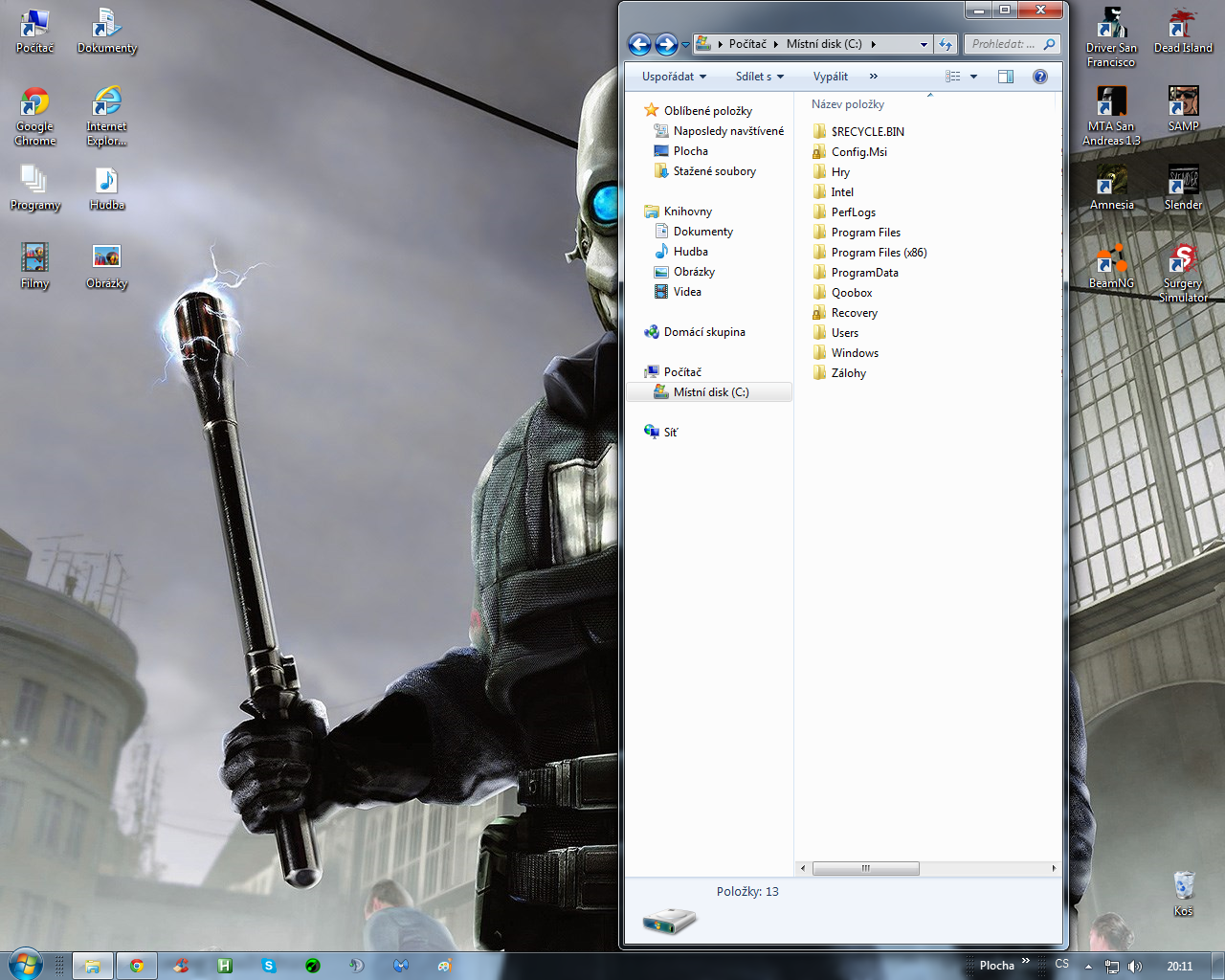1225x980 pixels.
Task: Select the Driver San Francisco desktop shortcut
Action: coord(1111,37)
